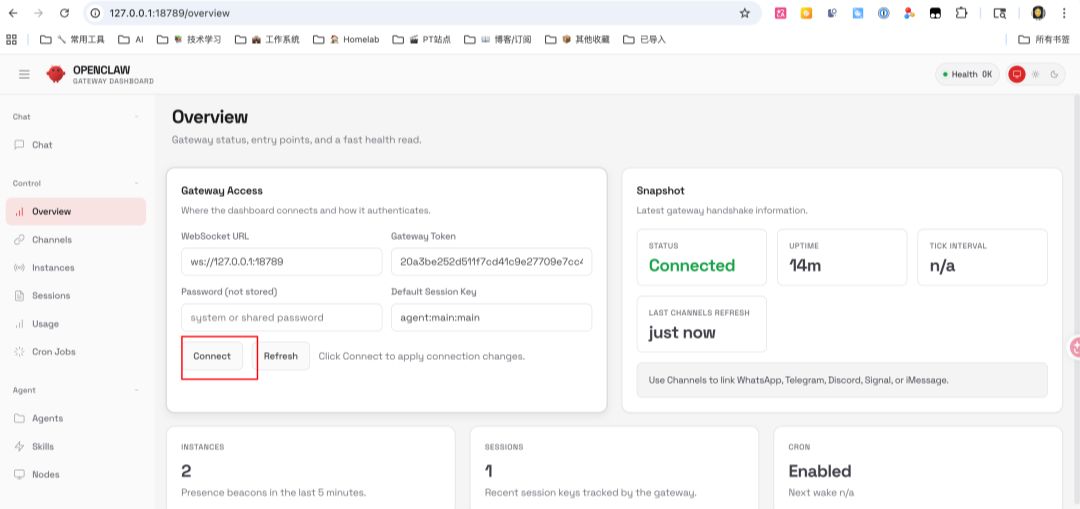Click the green Connected status text
1080x509 pixels.
click(x=692, y=265)
